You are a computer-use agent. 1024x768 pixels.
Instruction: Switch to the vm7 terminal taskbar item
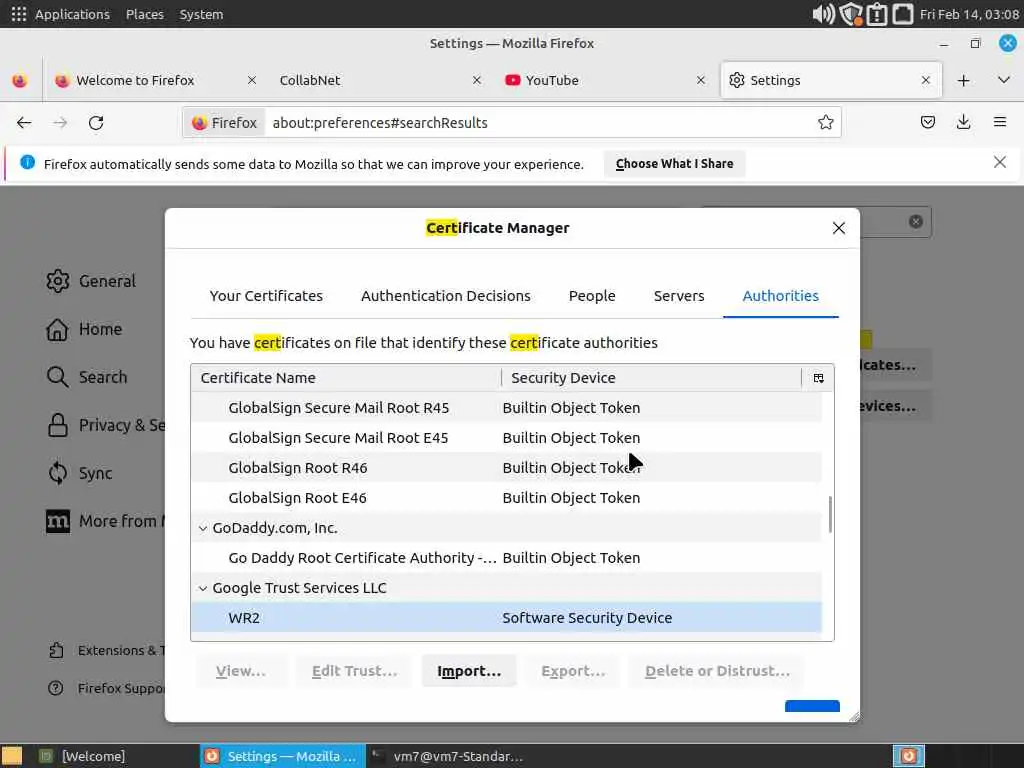click(x=447, y=756)
